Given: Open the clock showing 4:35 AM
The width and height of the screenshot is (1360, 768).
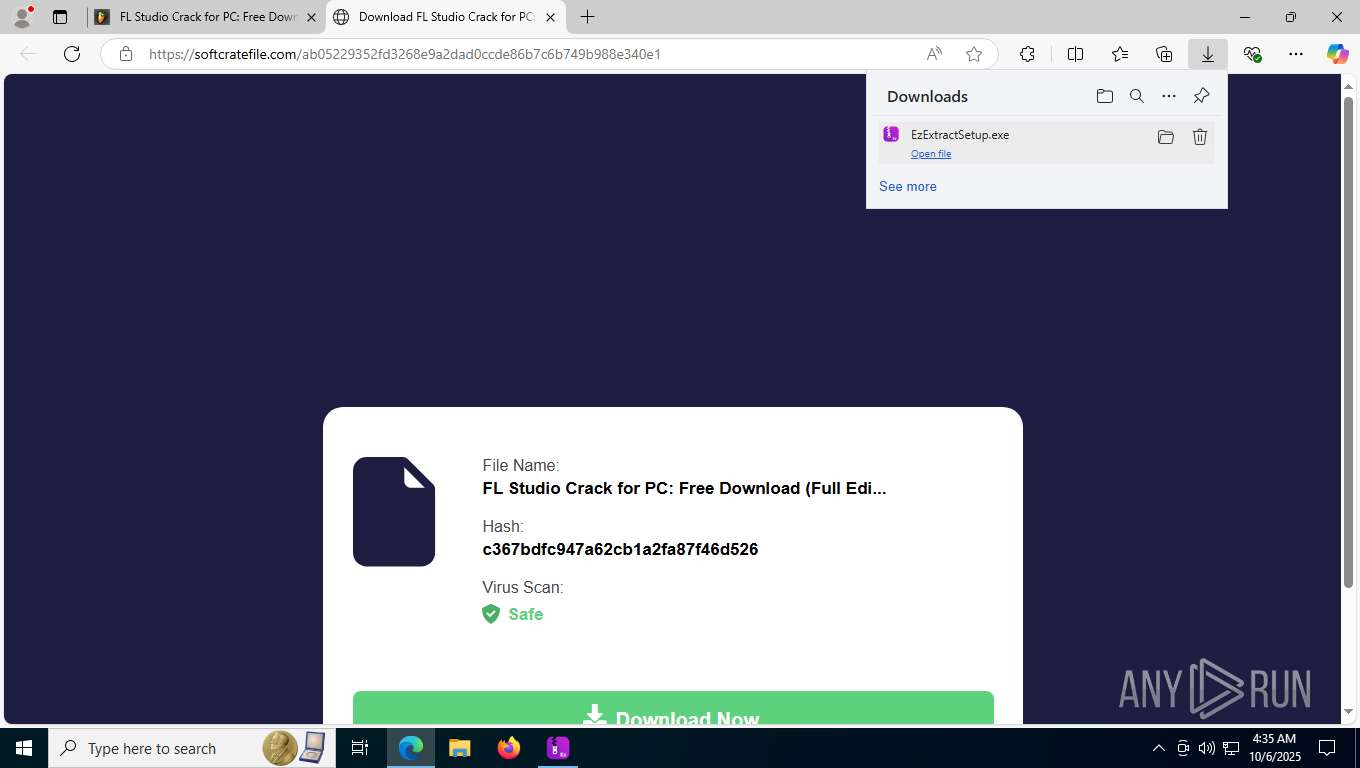Looking at the screenshot, I should (1273, 748).
